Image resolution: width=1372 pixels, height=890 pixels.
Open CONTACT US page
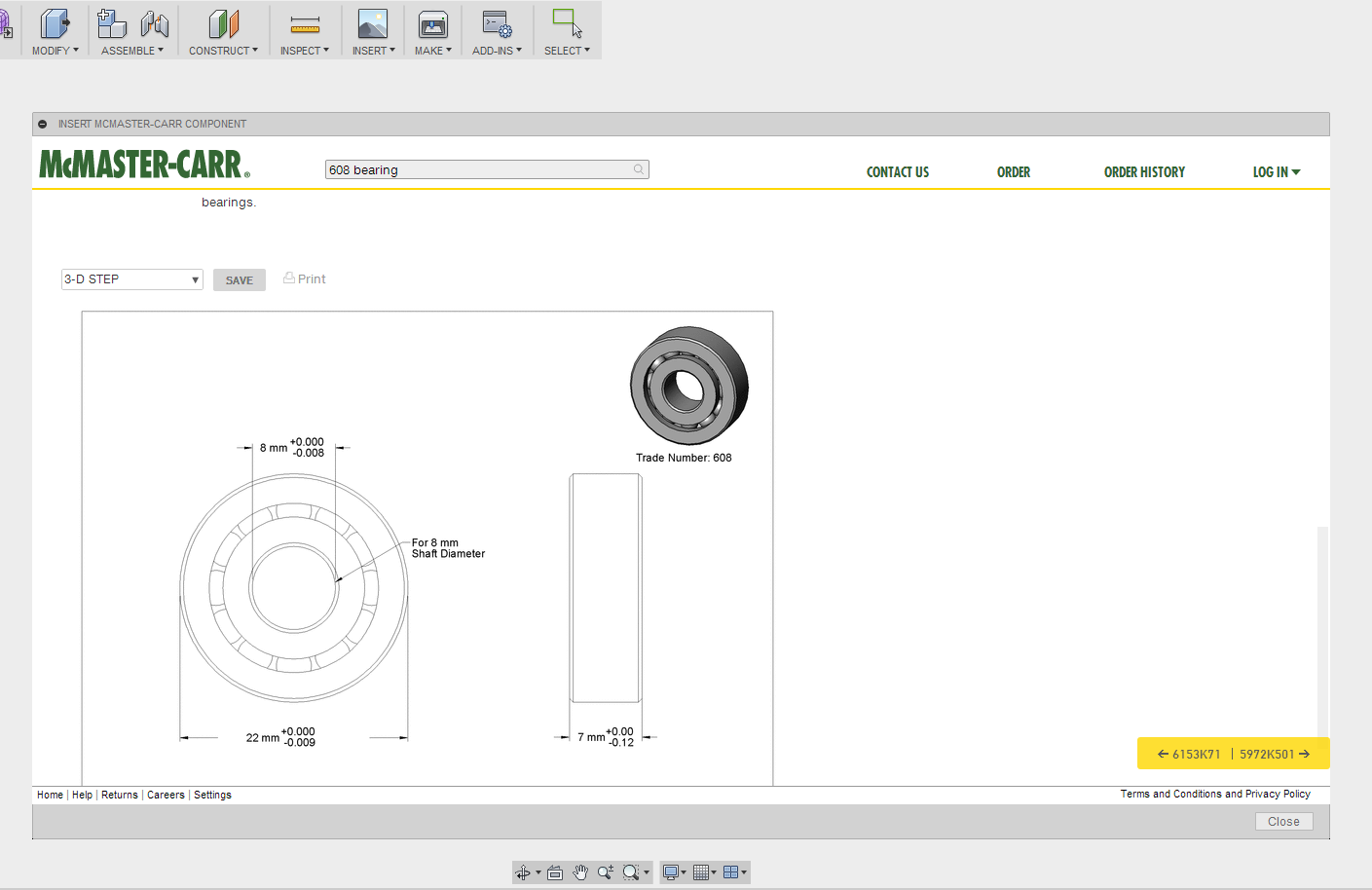(x=898, y=172)
